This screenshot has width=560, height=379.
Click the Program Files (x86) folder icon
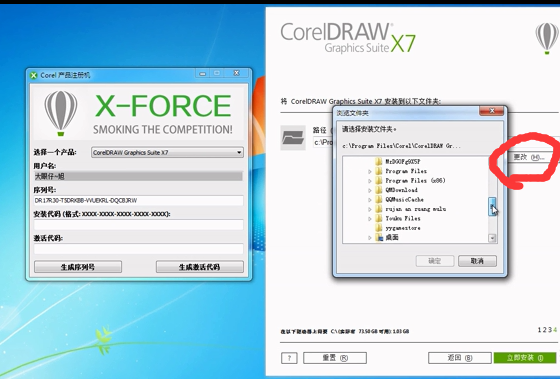coord(379,180)
